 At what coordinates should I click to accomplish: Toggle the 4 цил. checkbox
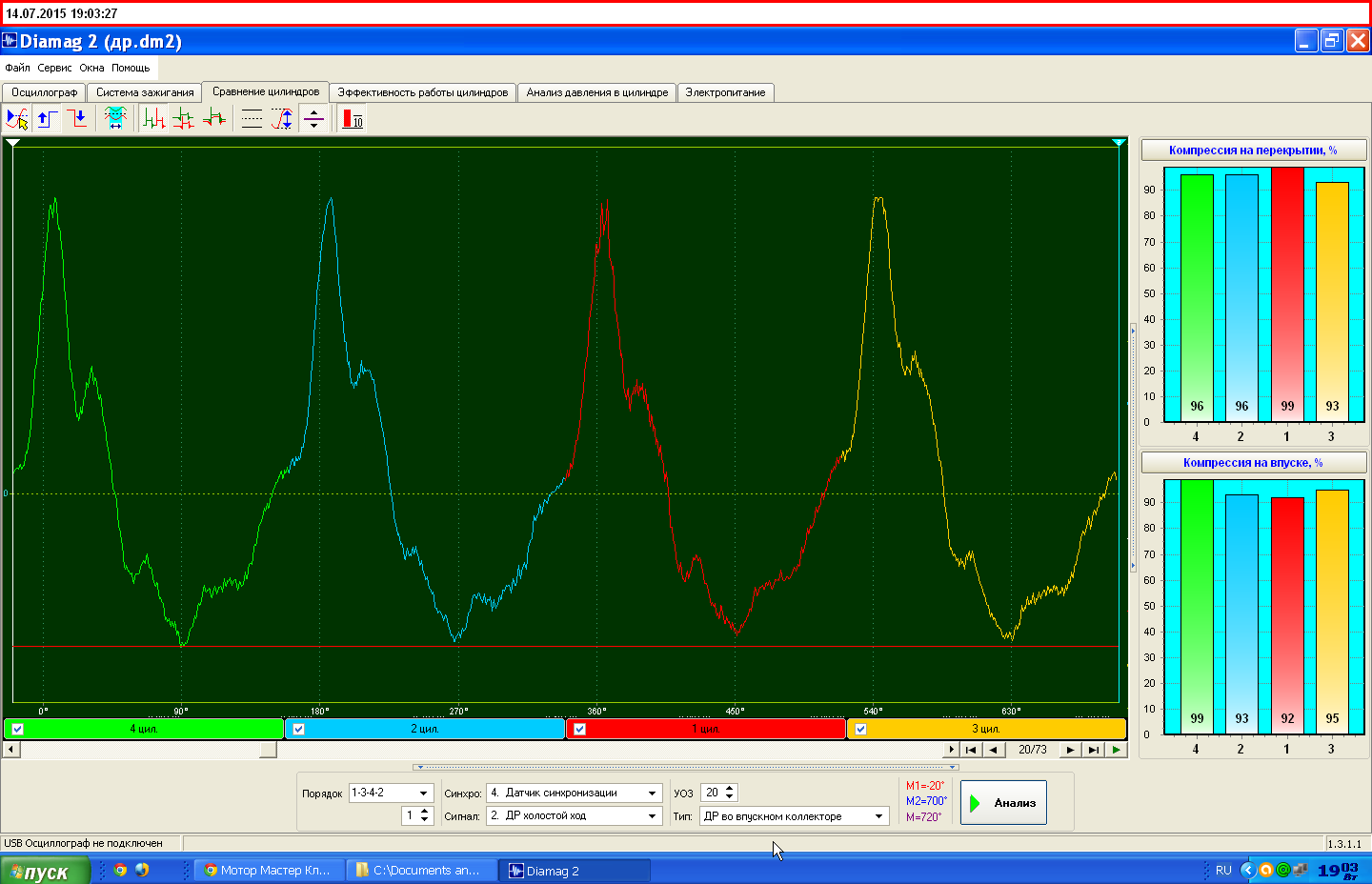(17, 730)
